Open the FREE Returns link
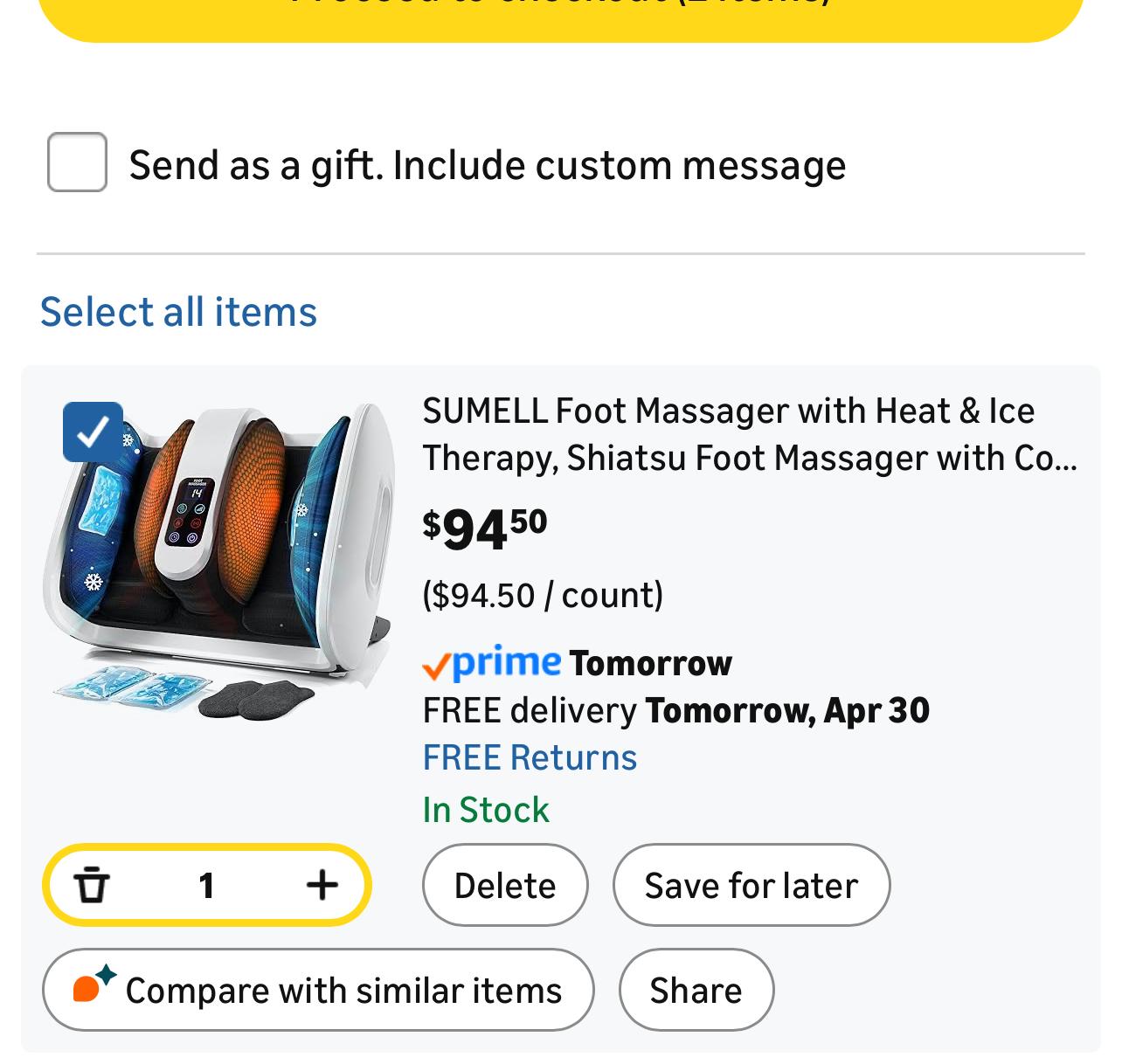1122x1064 pixels. point(530,757)
